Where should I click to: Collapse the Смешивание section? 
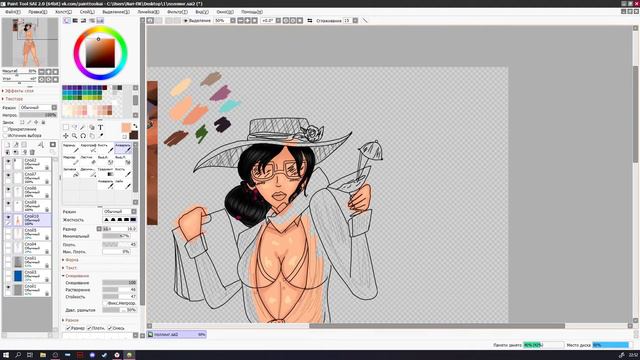(x=76, y=276)
